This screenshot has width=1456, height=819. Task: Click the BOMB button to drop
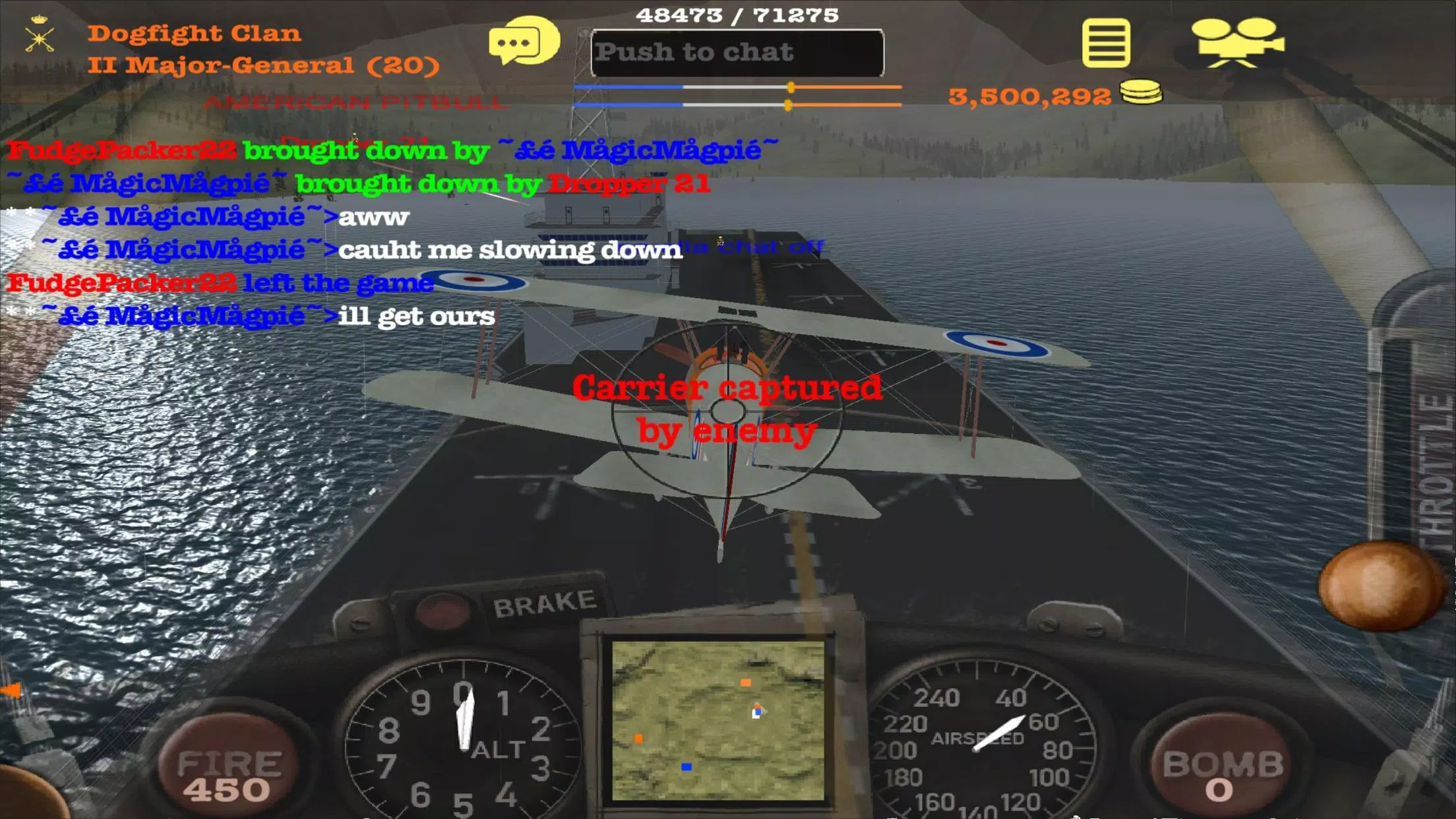1221,766
